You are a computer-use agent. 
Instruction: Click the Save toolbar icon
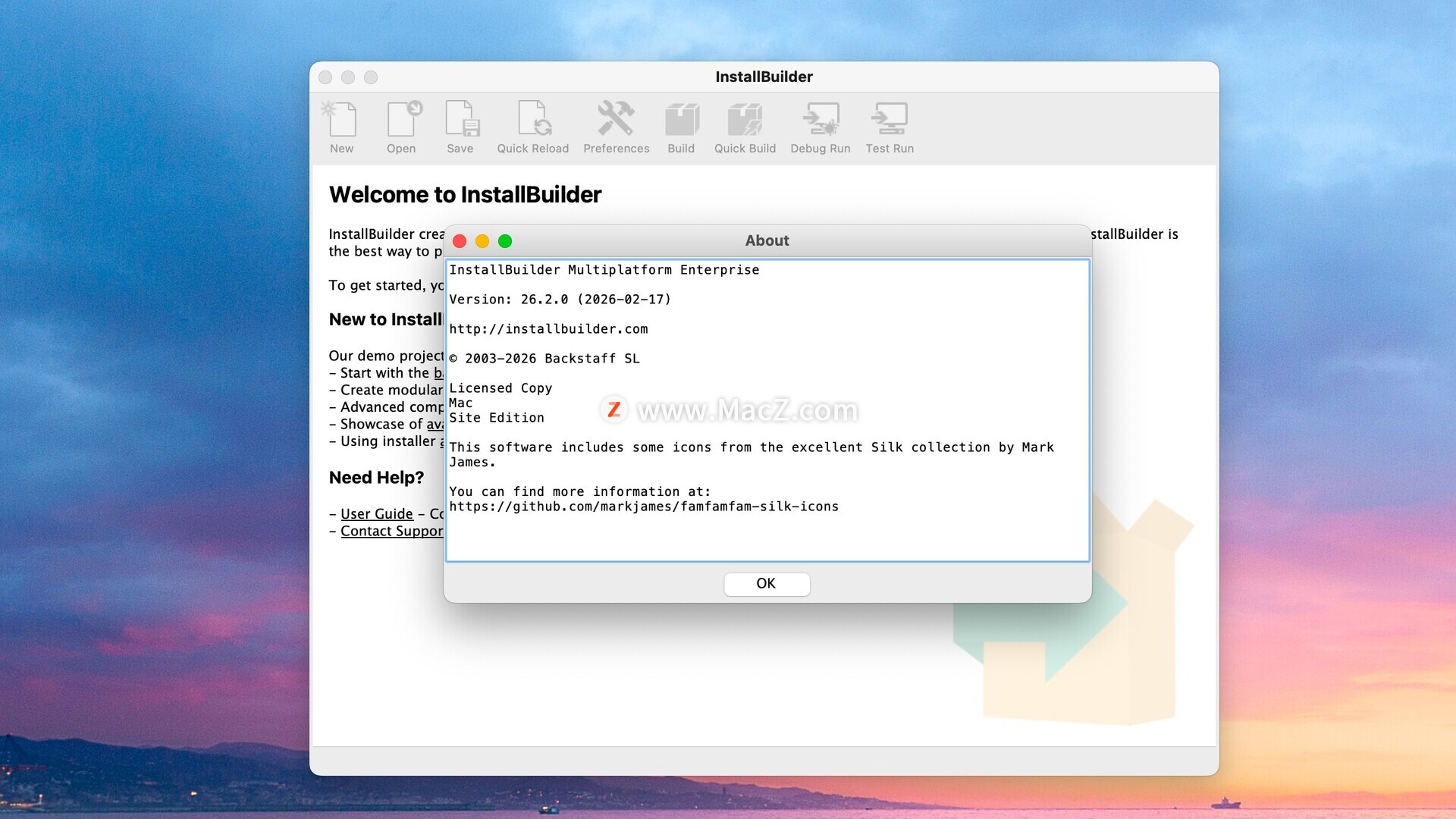[x=460, y=121]
